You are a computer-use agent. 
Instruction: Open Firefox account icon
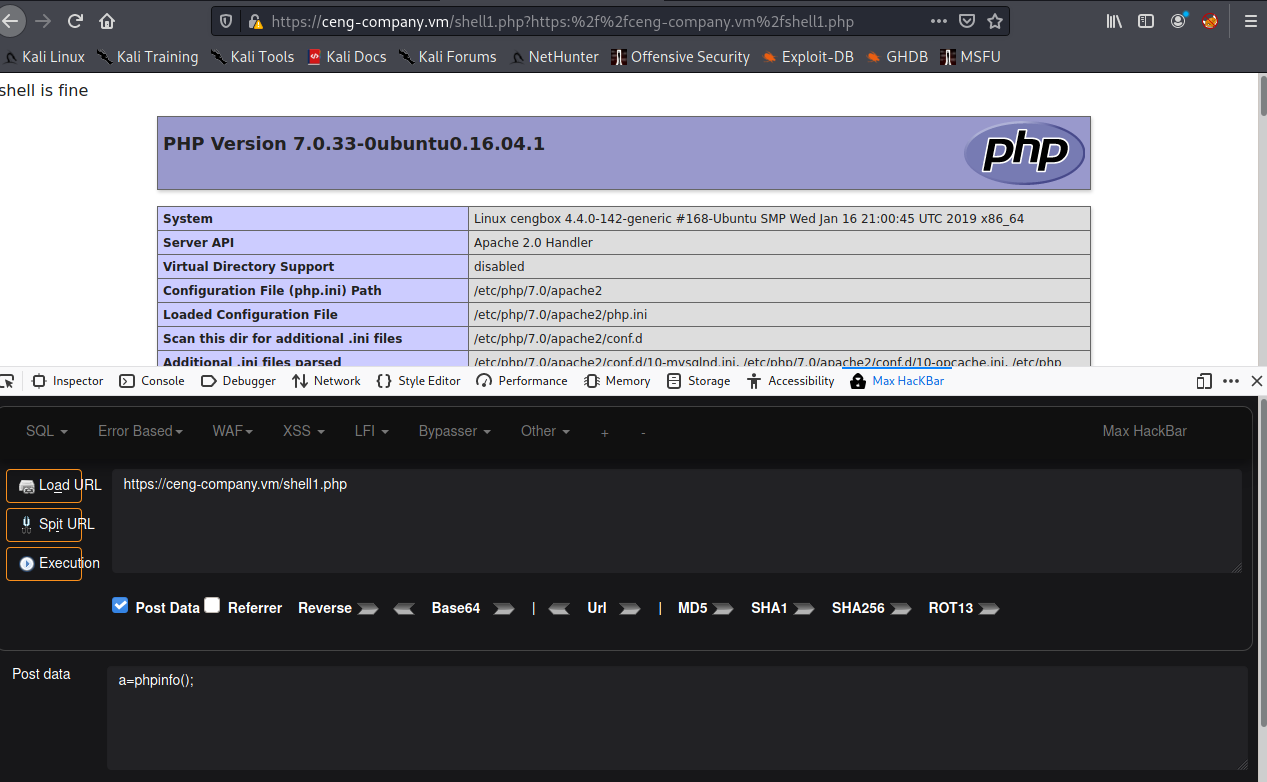tap(1179, 20)
